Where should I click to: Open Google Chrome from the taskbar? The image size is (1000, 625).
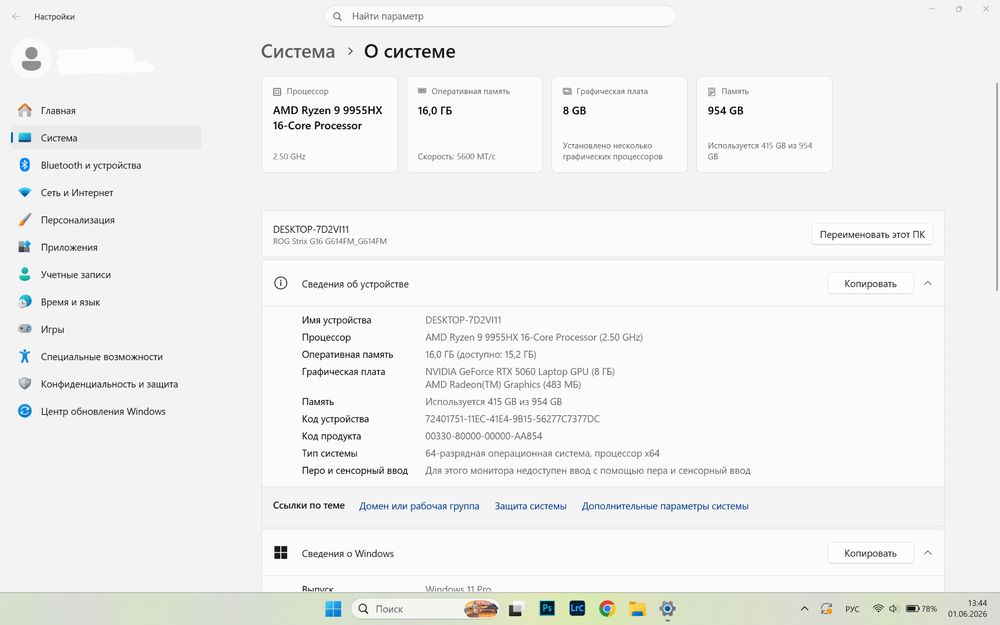[607, 608]
